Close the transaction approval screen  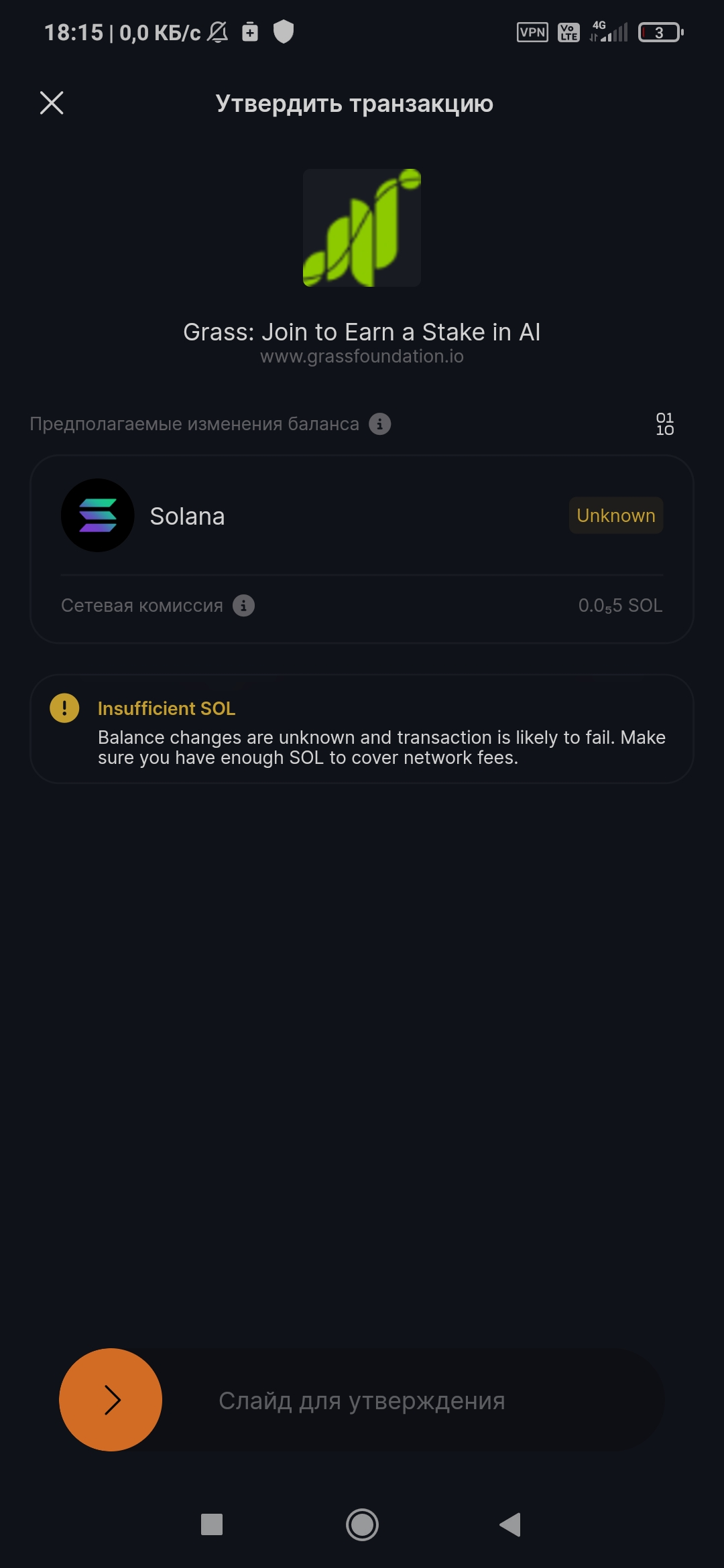coord(52,103)
